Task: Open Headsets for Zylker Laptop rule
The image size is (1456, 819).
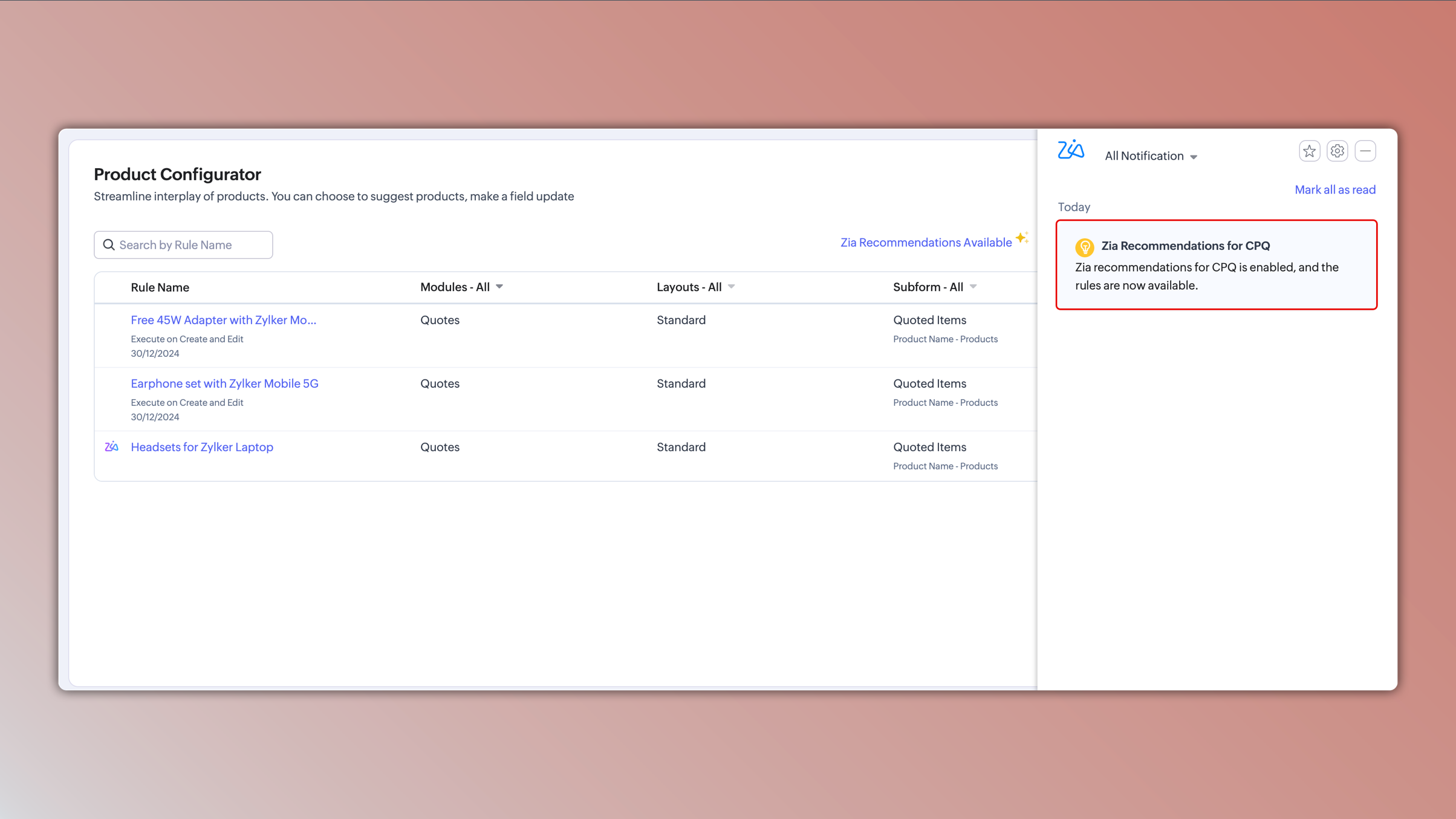Action: [x=202, y=447]
